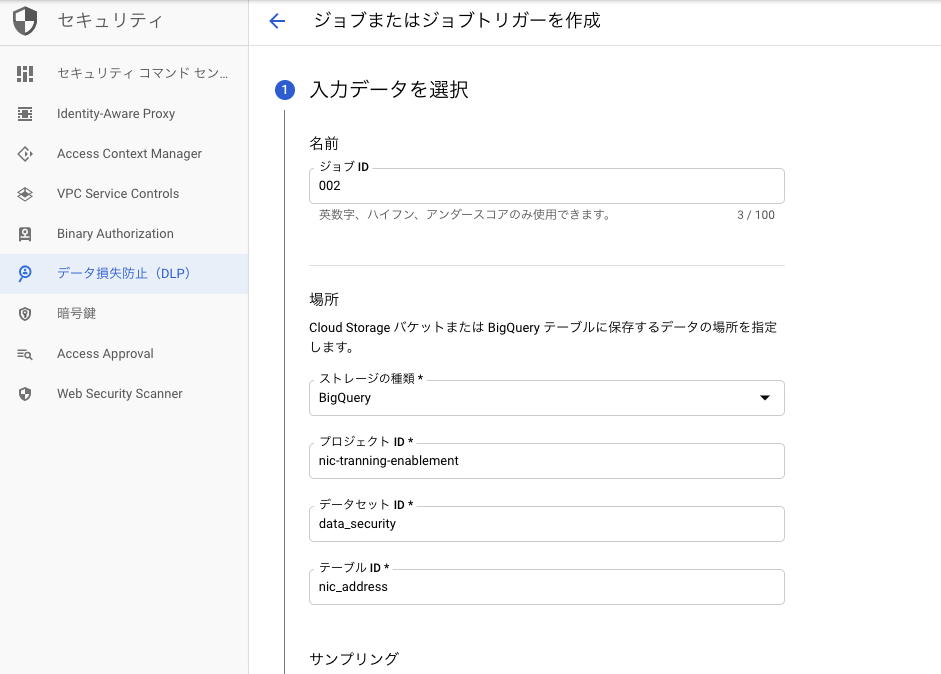The height and width of the screenshot is (674, 941).
Task: Open Binary Authorization page
Action: click(124, 234)
